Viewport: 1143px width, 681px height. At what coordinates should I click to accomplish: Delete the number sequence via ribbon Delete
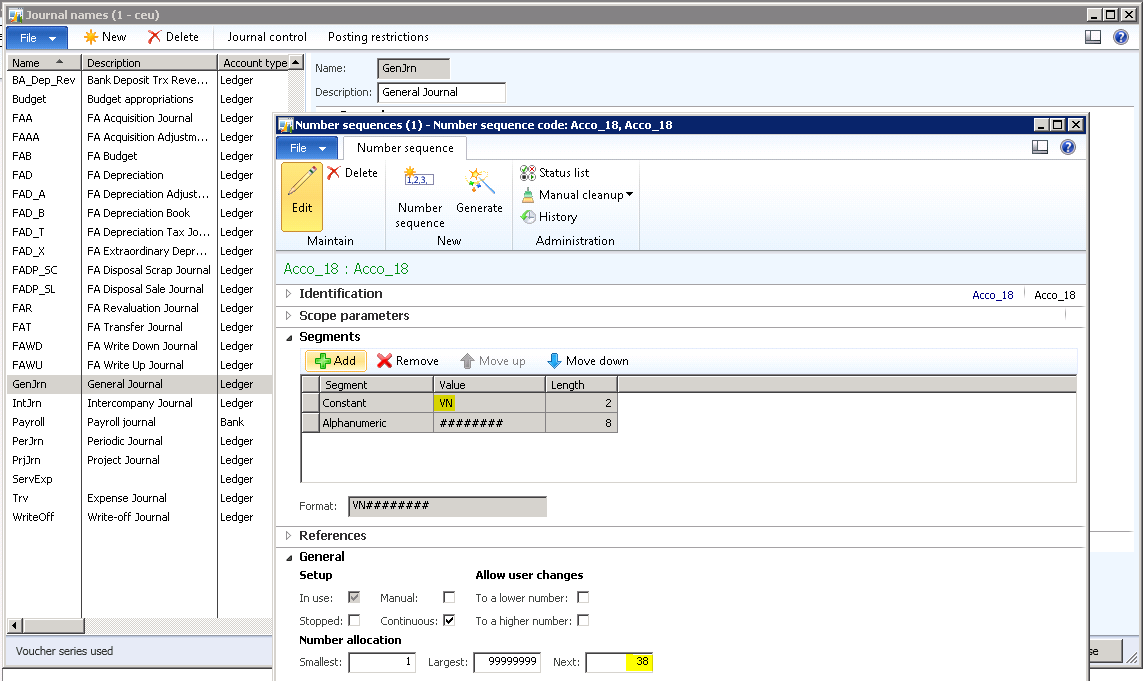[352, 173]
